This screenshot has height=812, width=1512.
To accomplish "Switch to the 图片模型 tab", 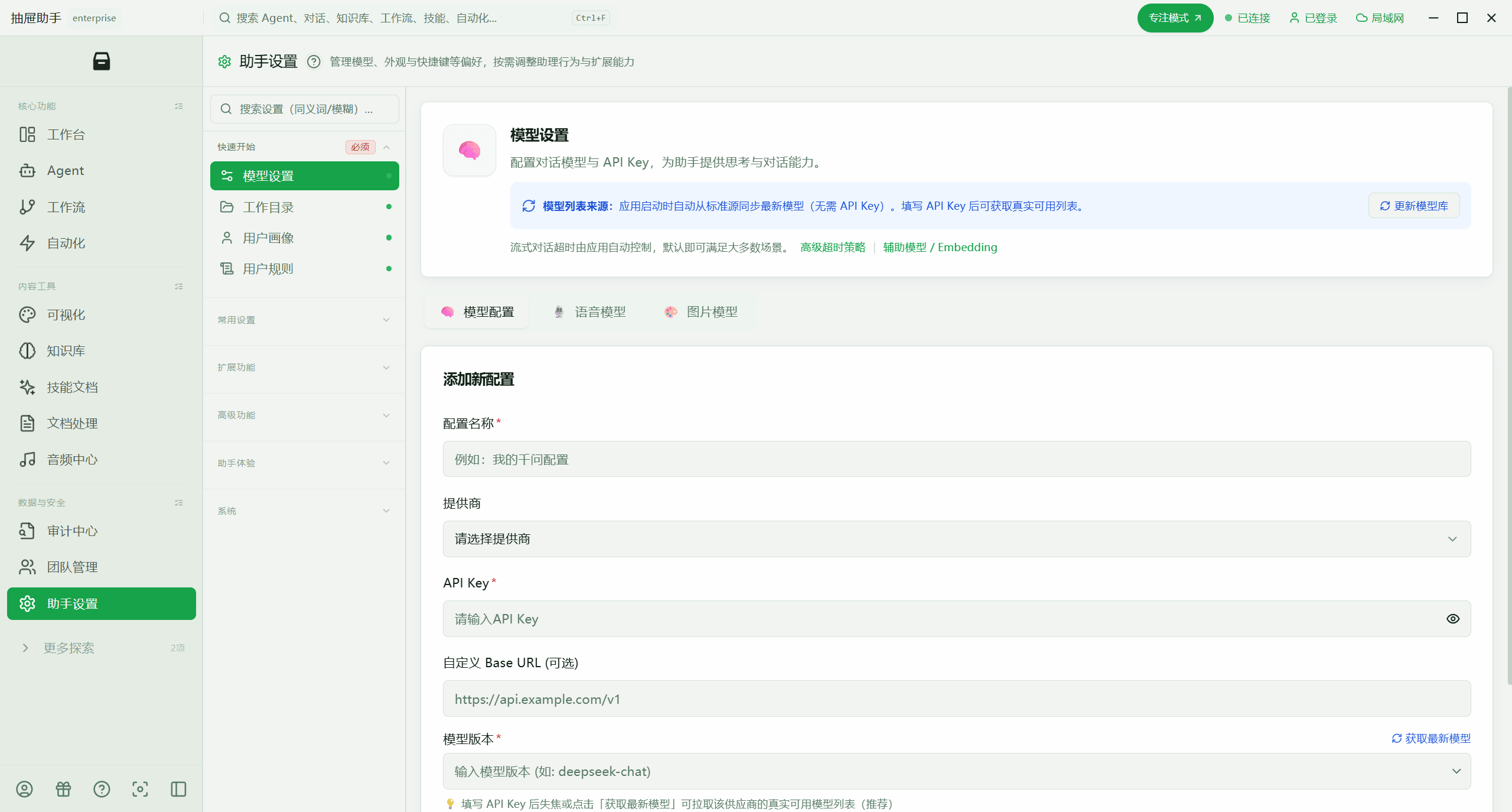I will [x=701, y=312].
